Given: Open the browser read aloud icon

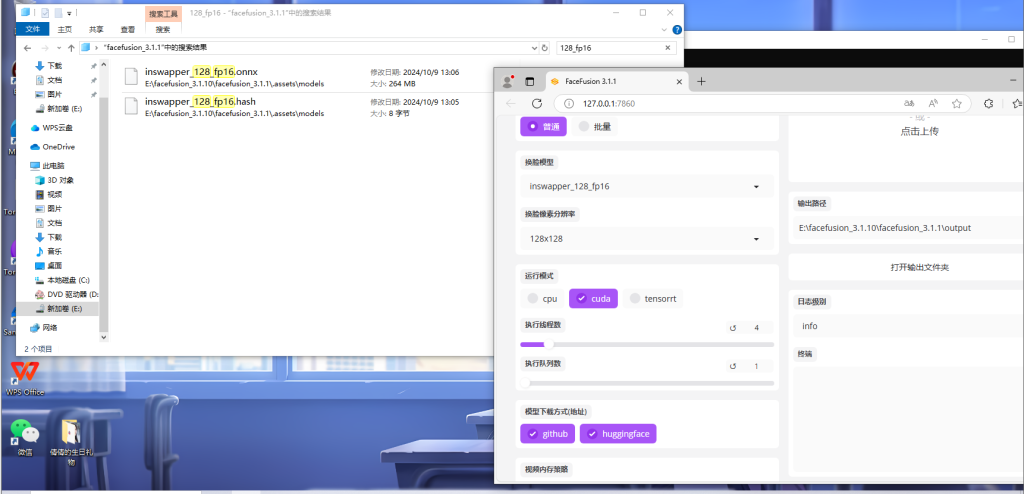Looking at the screenshot, I should coord(933,103).
